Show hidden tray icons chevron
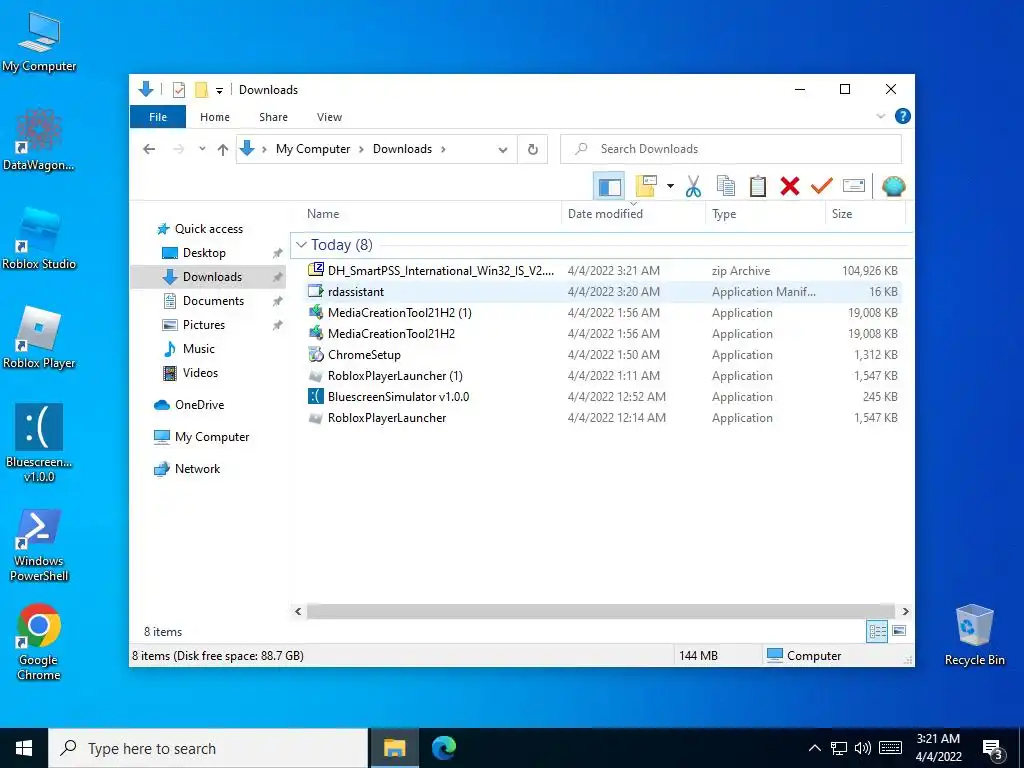1024x768 pixels. 814,748
